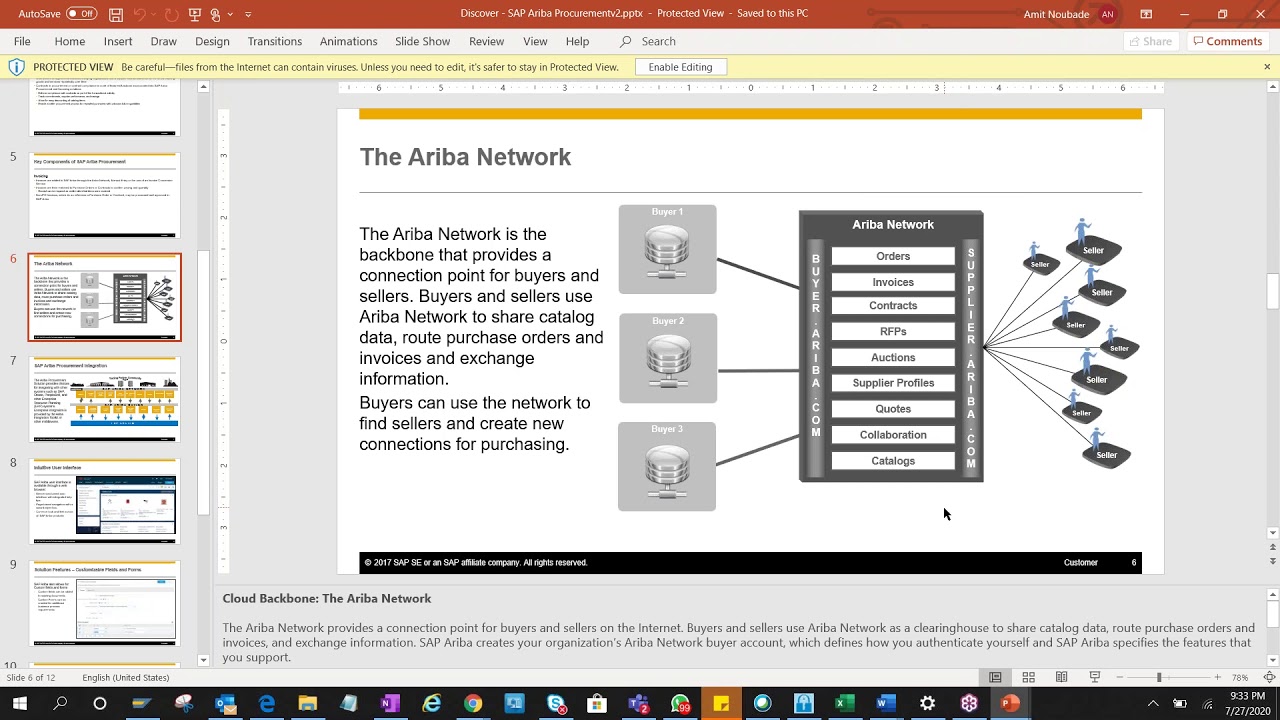Click the slide title The Ariba Network
Viewport: 1280px width, 720px height.
(x=465, y=157)
